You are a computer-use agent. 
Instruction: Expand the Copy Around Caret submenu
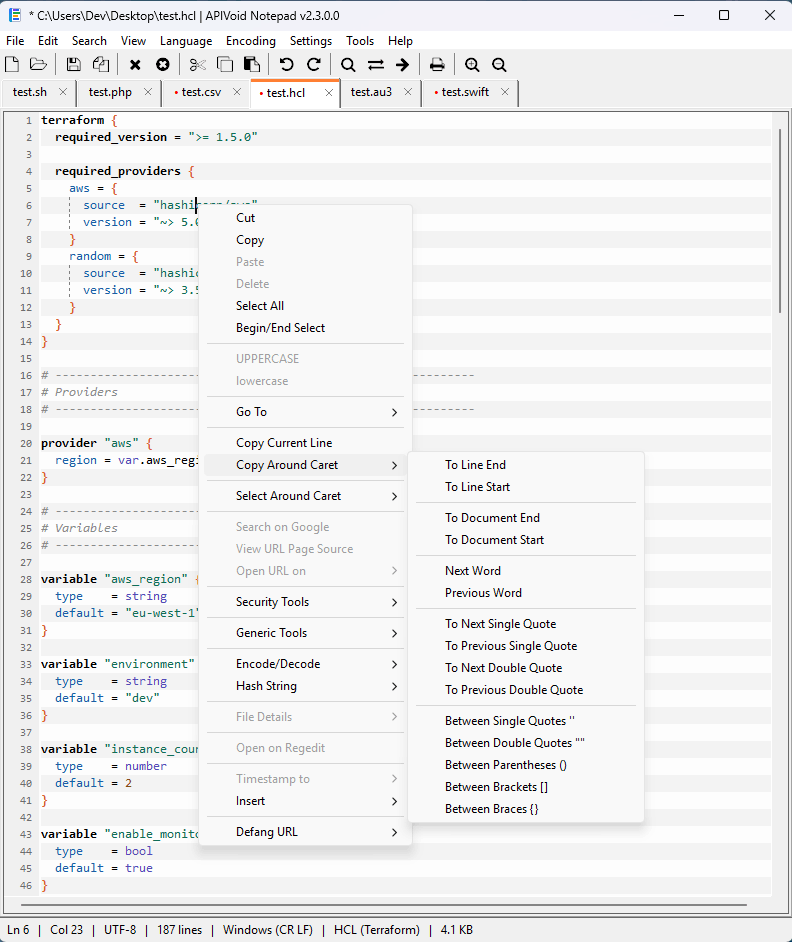tap(305, 465)
